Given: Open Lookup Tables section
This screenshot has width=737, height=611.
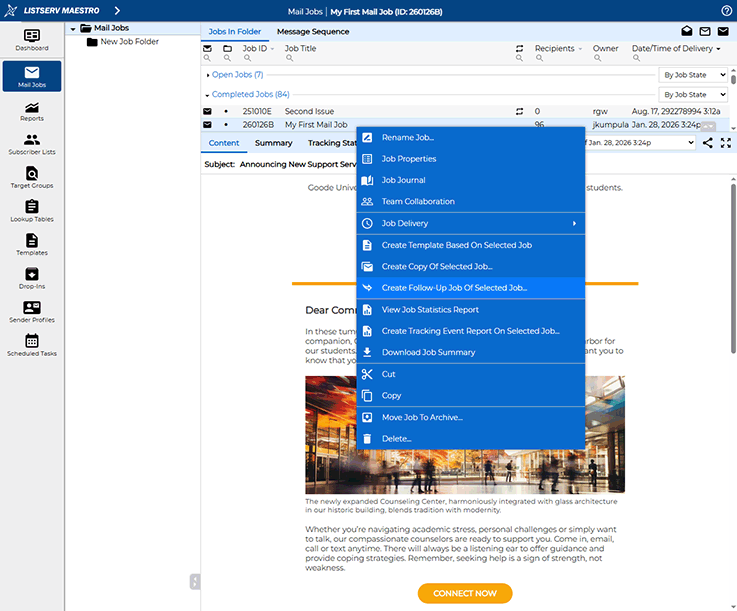Looking at the screenshot, I should pos(31,211).
